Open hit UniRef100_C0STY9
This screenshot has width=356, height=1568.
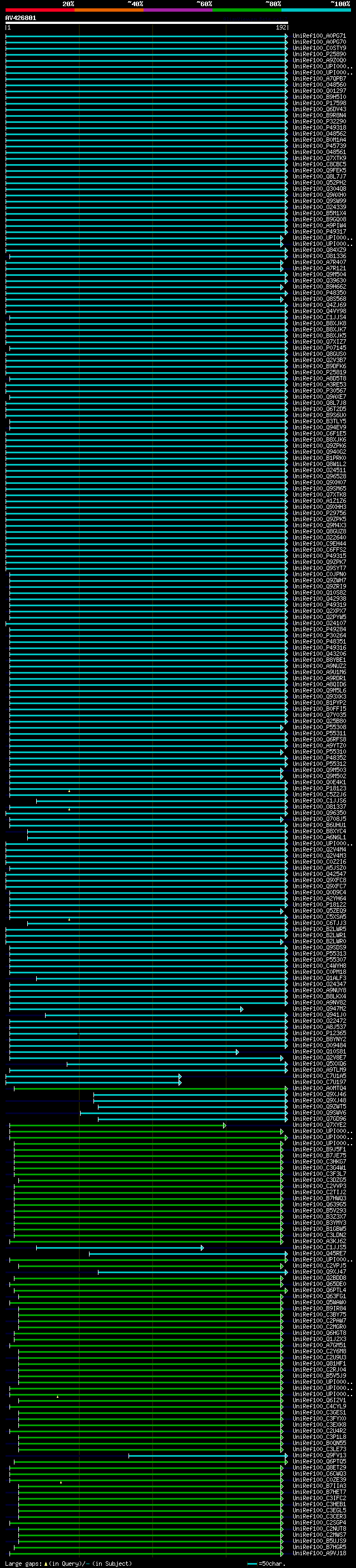[319, 48]
